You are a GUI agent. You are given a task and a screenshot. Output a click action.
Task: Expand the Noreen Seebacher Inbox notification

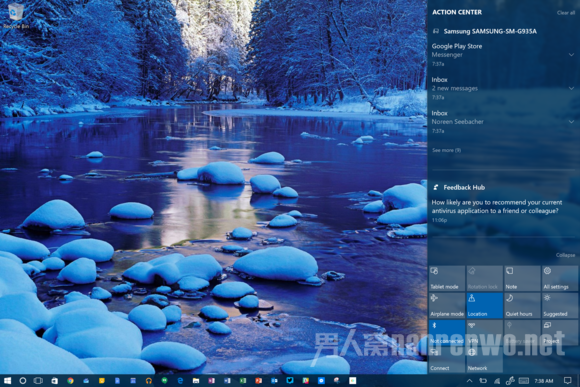point(571,122)
